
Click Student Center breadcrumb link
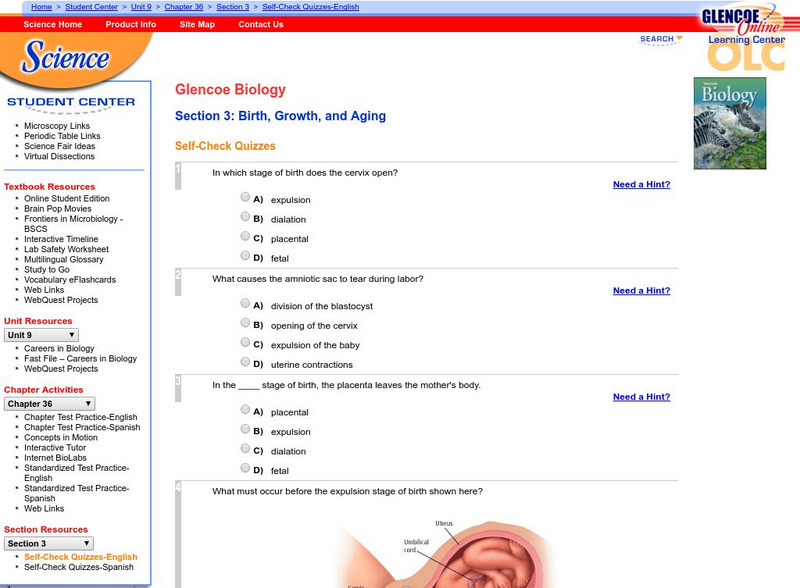coord(91,7)
